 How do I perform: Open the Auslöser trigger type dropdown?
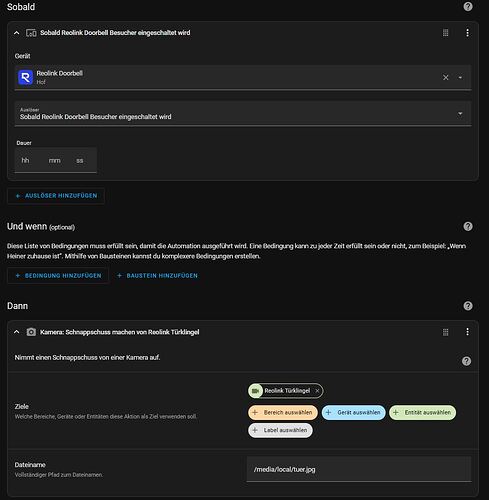[x=243, y=113]
